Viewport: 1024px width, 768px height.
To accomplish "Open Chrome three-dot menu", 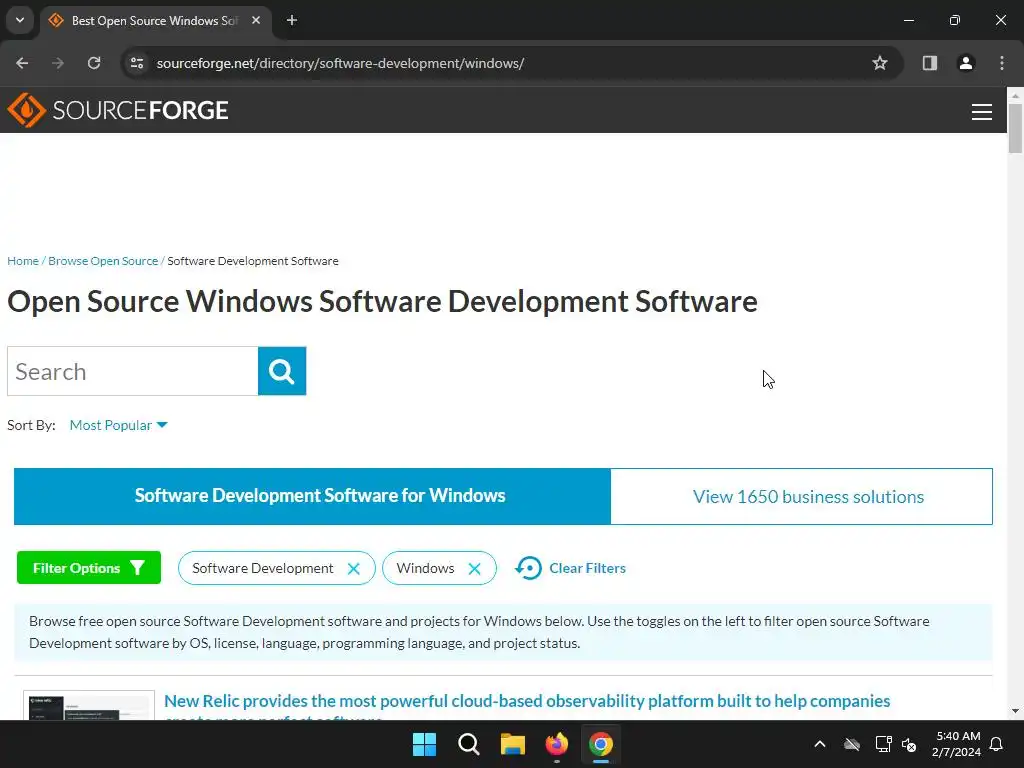I will 1002,63.
